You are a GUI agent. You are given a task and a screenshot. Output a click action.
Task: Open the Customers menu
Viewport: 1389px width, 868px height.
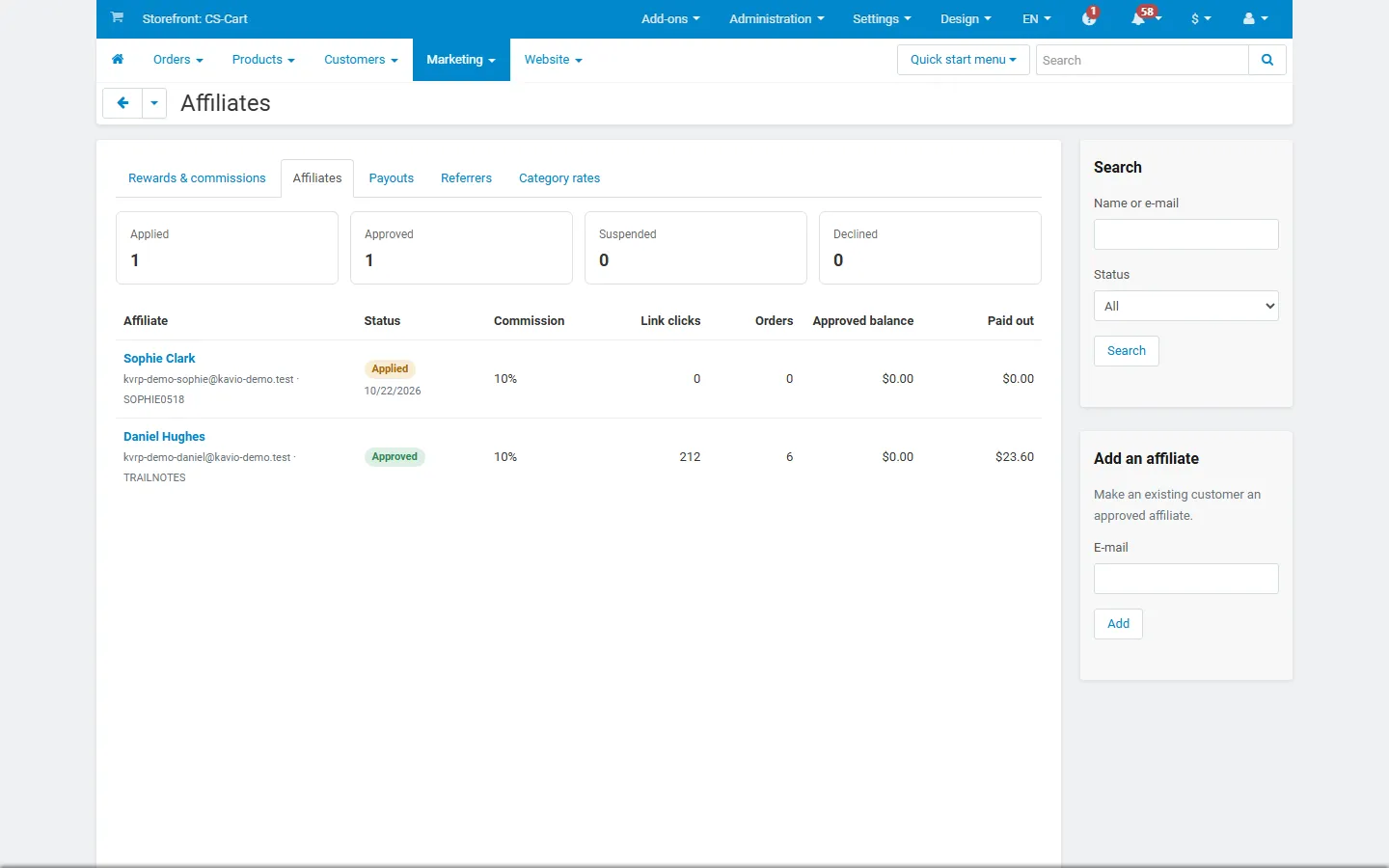[x=361, y=60]
